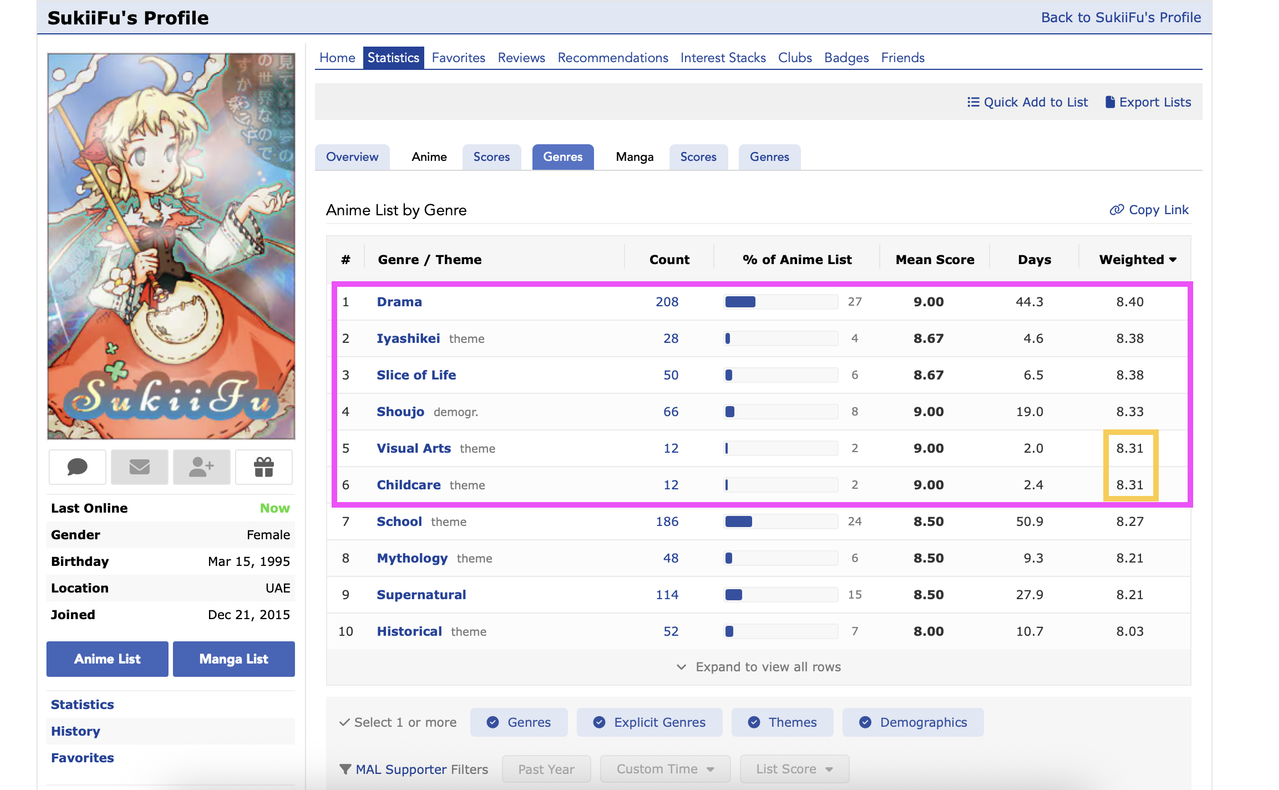Click the add friend person icon
Image resolution: width=1279 pixels, height=790 pixels.
tap(201, 467)
